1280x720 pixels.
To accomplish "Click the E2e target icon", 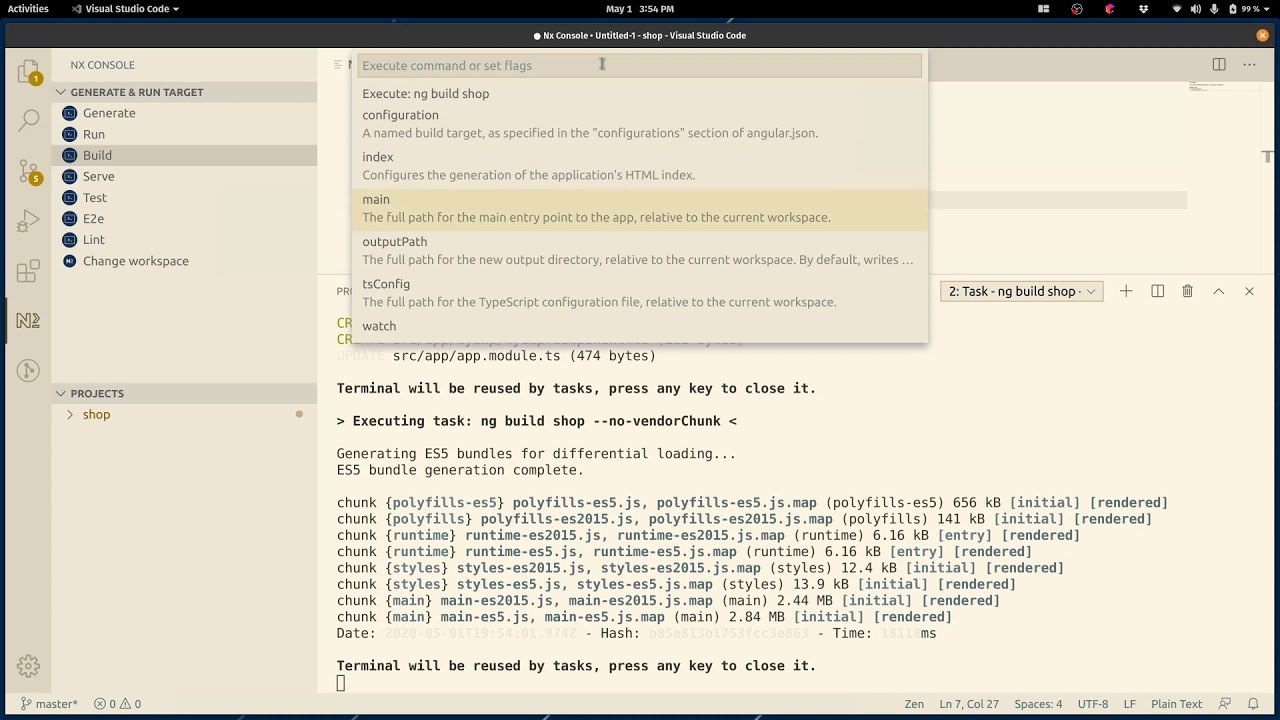I will click(x=69, y=218).
